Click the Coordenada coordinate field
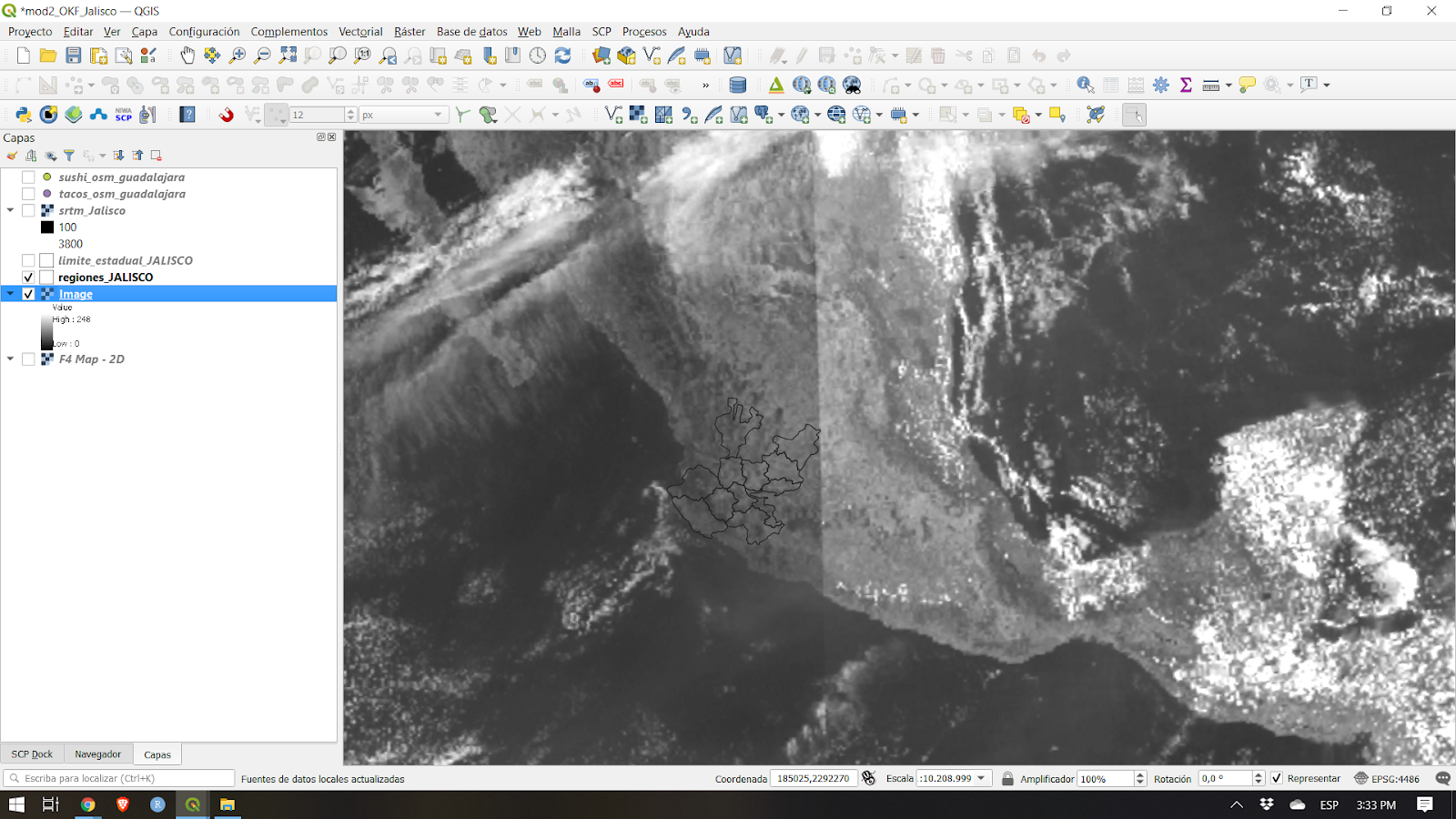Screen dimensions: 1456x819 tap(813, 778)
